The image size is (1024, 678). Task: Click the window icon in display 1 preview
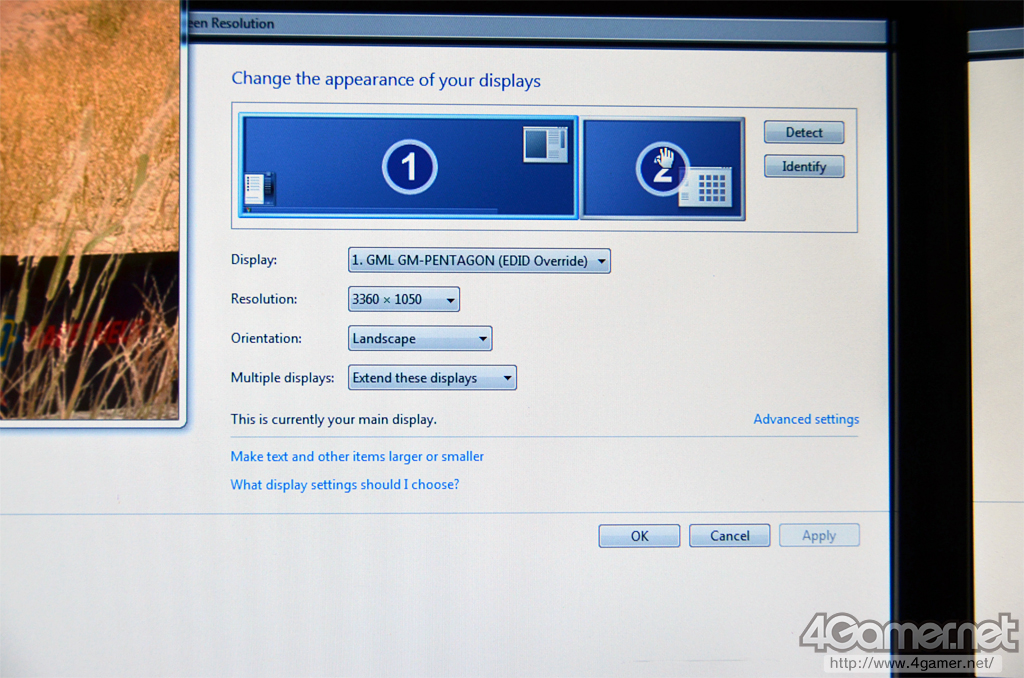(545, 145)
